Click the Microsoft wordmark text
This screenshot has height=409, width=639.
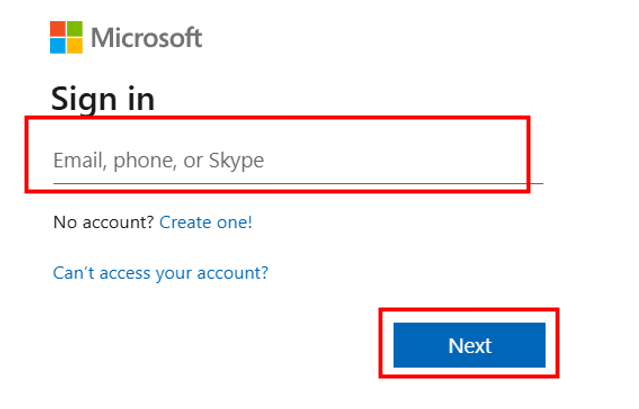146,38
